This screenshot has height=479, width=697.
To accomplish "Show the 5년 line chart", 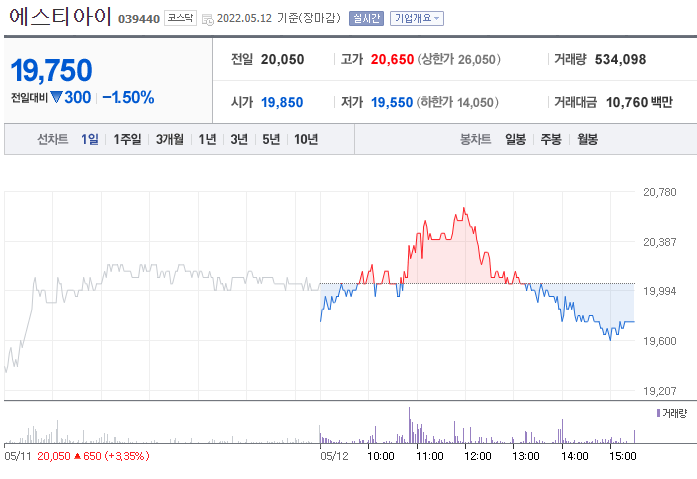I will coord(271,140).
